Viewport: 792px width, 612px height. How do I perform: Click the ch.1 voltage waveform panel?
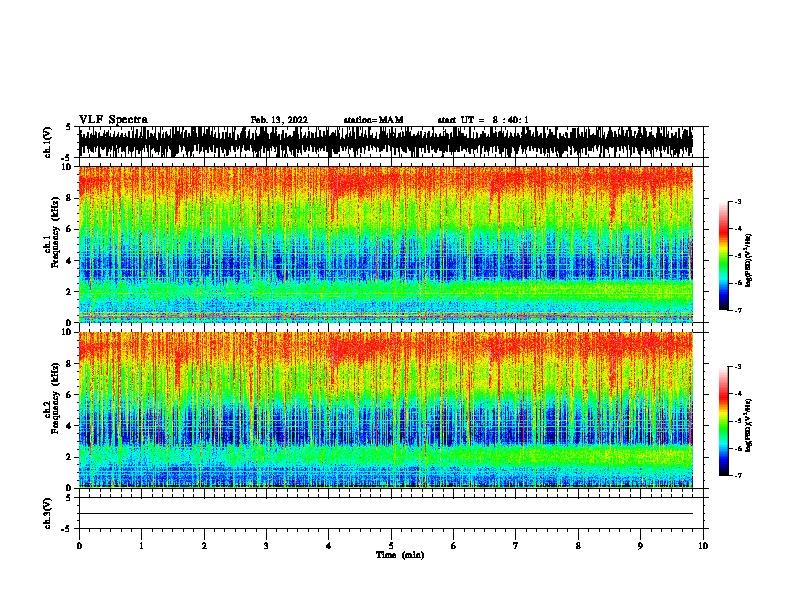pos(390,142)
